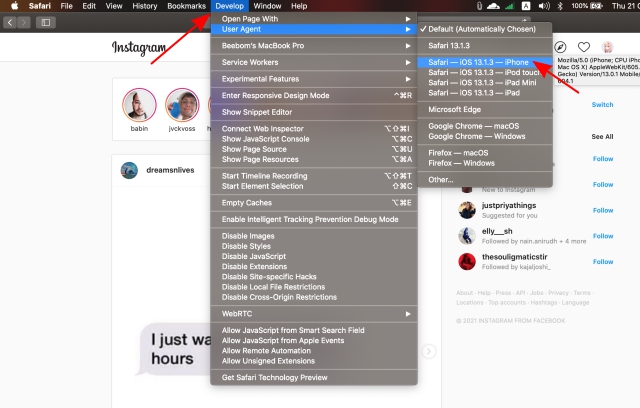
Task: Select Show JavaScript Console
Action: click(313, 139)
